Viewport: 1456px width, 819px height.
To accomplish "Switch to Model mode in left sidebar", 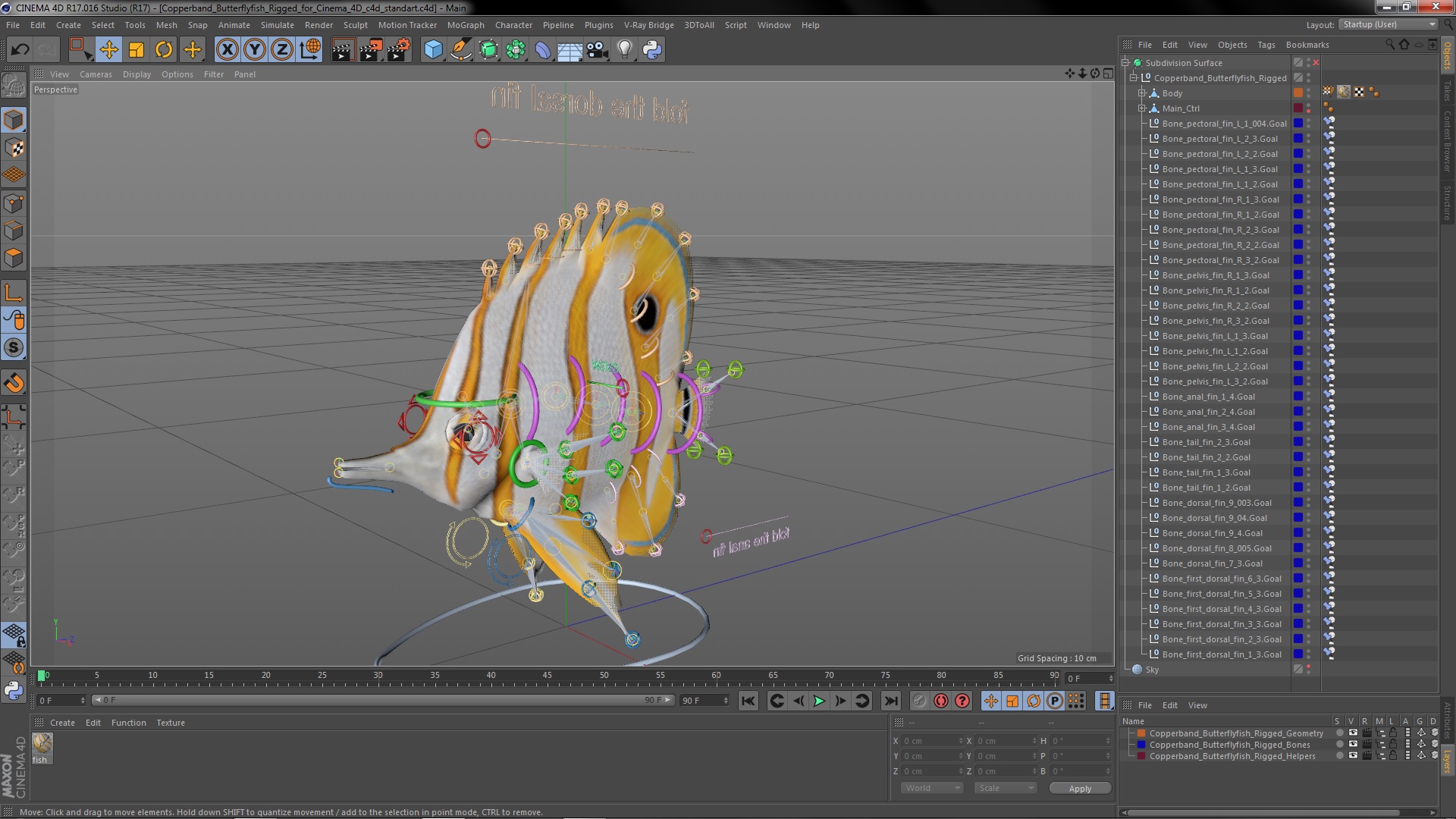I will [14, 120].
